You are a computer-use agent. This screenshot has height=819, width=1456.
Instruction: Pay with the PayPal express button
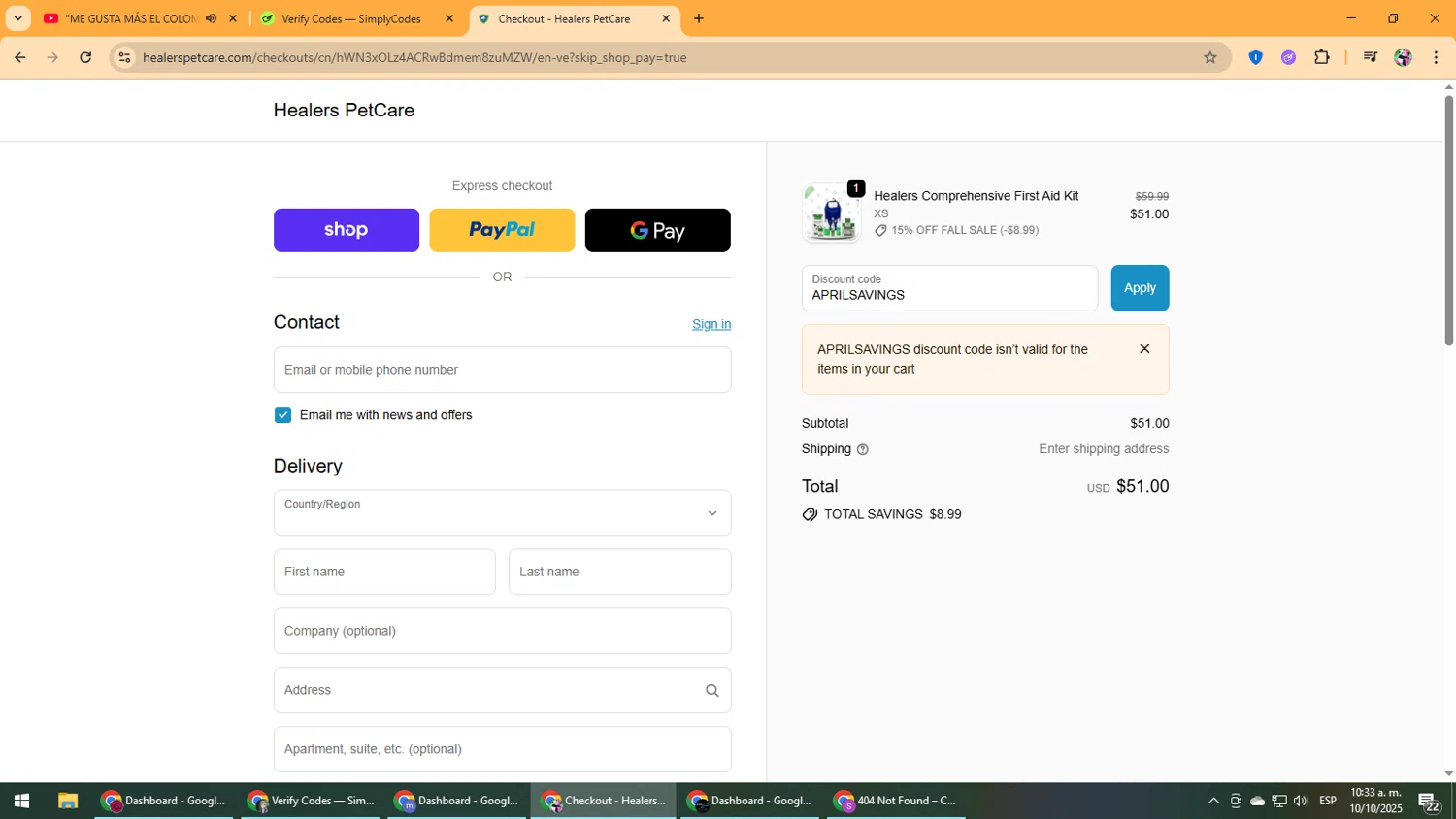[x=502, y=230]
